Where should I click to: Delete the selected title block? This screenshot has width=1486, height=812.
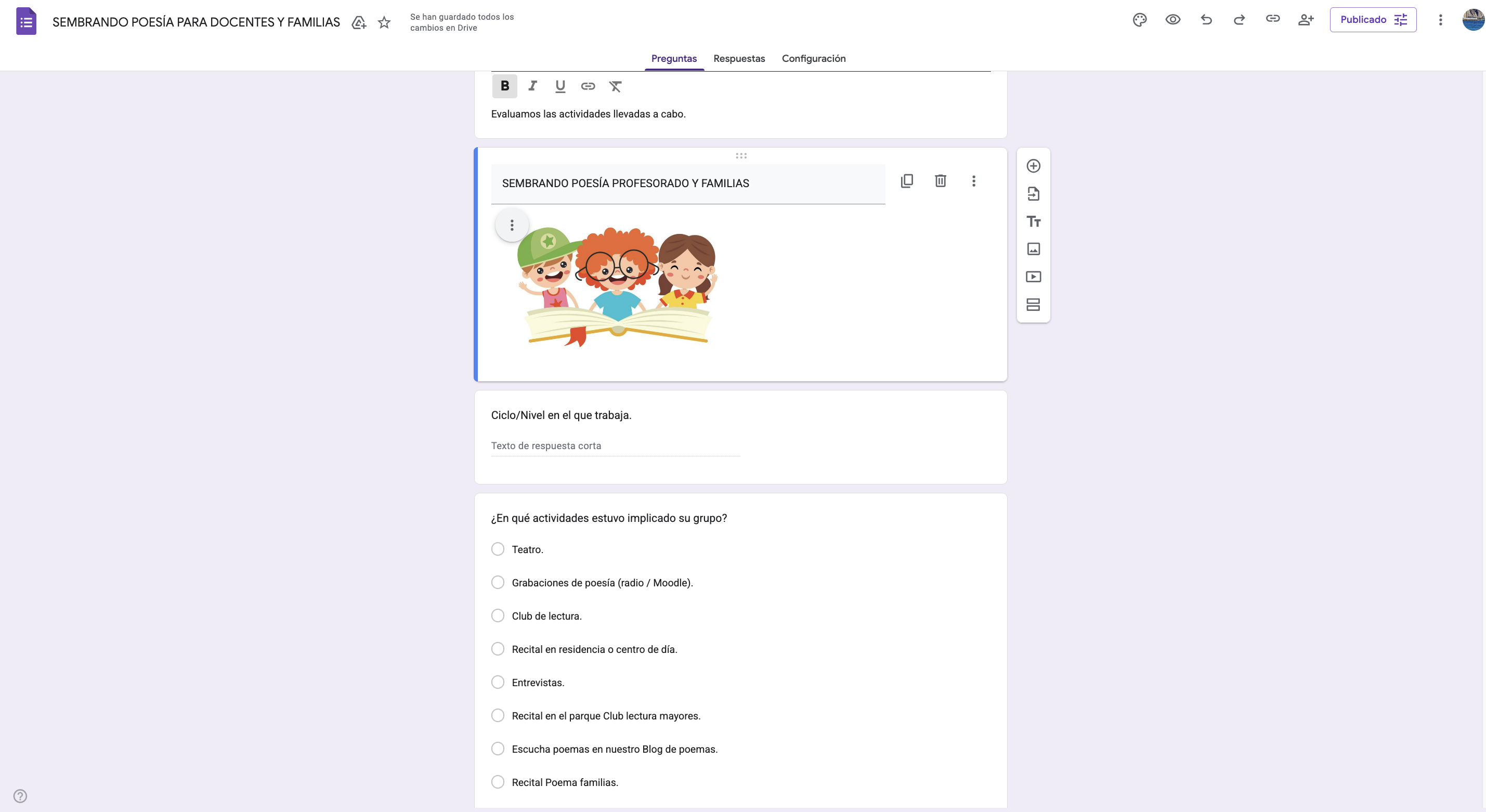[x=940, y=181]
